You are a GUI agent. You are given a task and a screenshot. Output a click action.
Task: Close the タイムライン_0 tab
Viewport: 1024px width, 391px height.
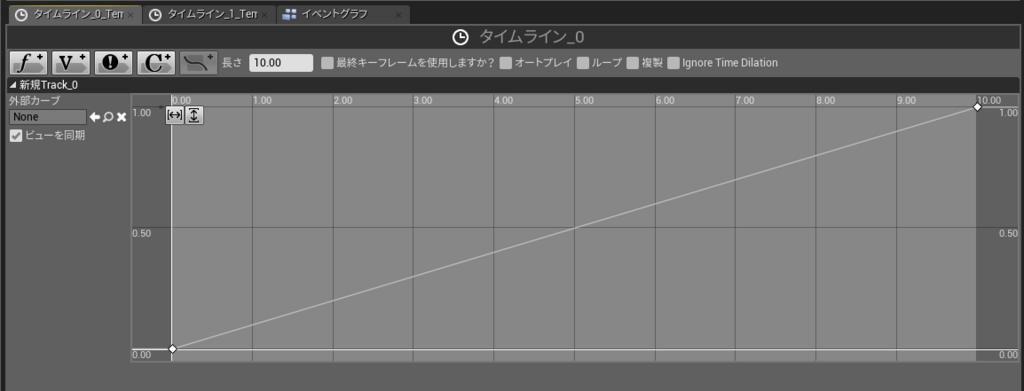[131, 15]
